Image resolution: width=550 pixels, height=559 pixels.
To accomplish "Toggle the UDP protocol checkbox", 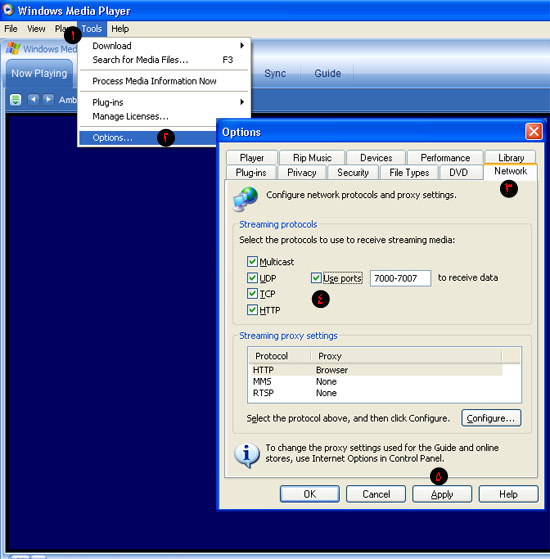I will (x=252, y=277).
